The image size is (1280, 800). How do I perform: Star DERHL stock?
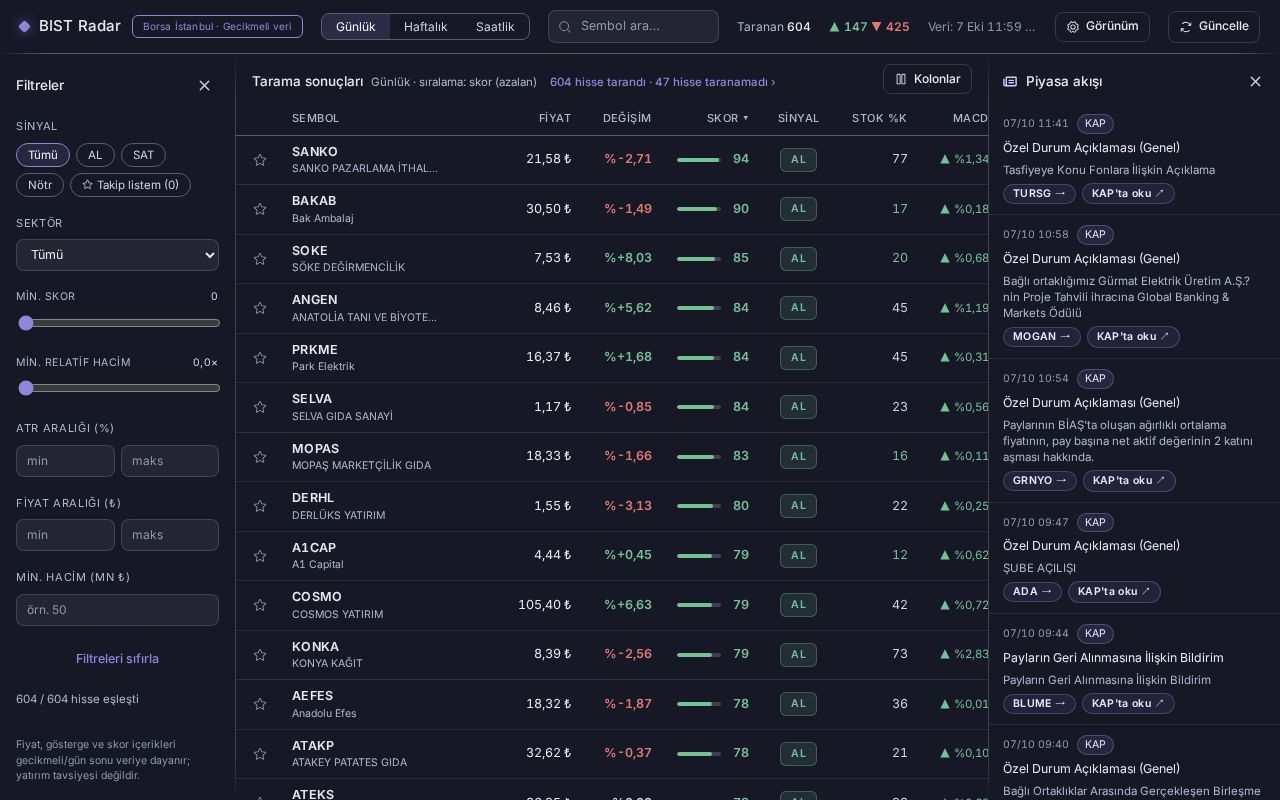click(x=260, y=506)
